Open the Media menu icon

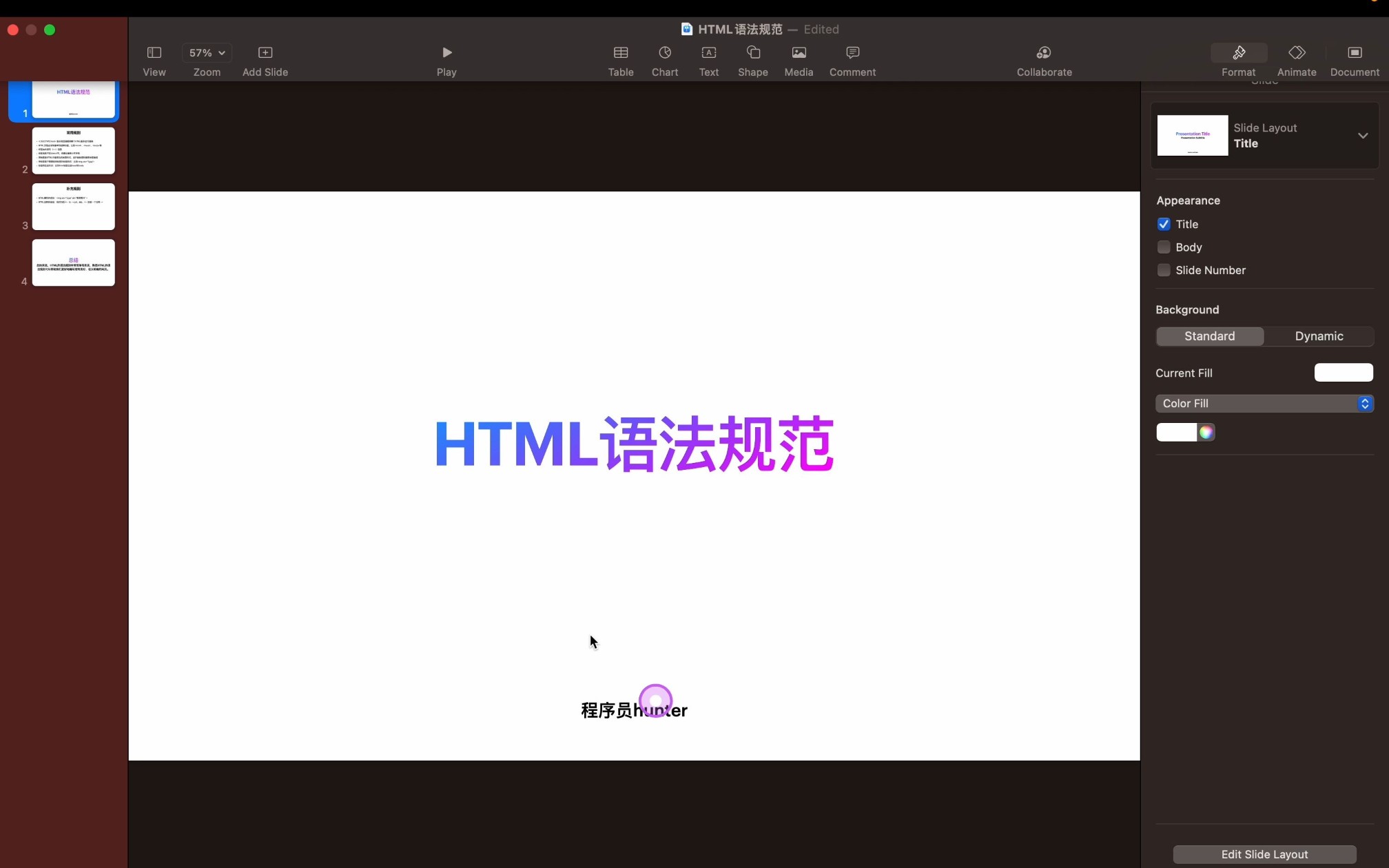coord(799,53)
